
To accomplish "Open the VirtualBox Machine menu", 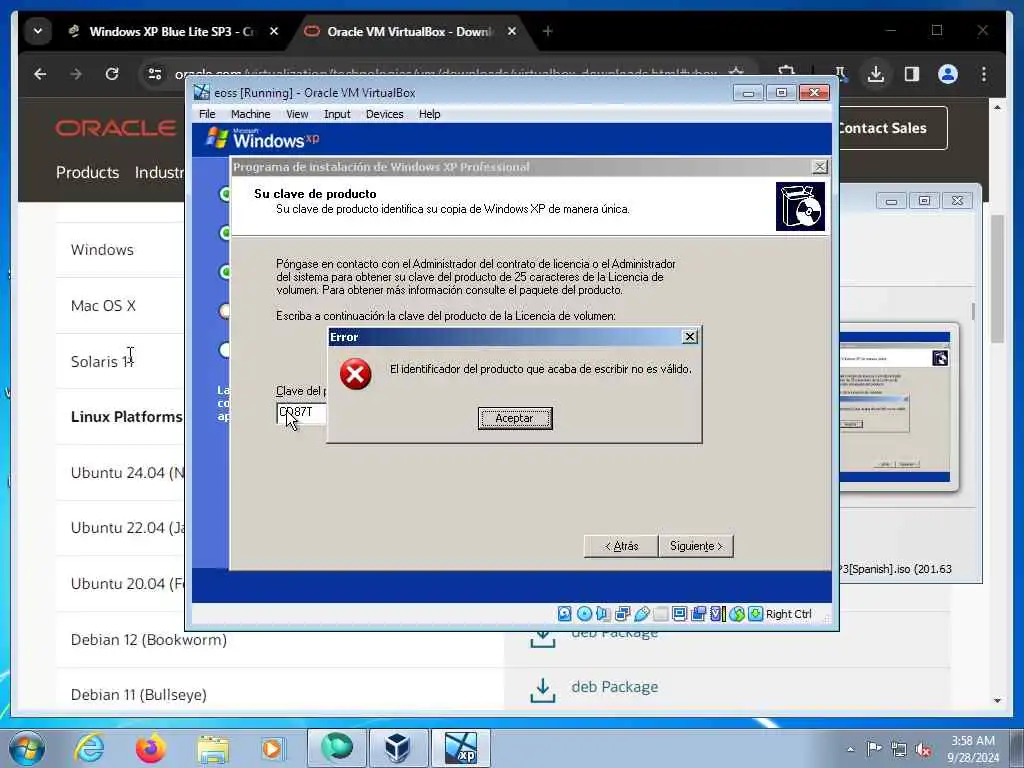I will pyautogui.click(x=250, y=114).
